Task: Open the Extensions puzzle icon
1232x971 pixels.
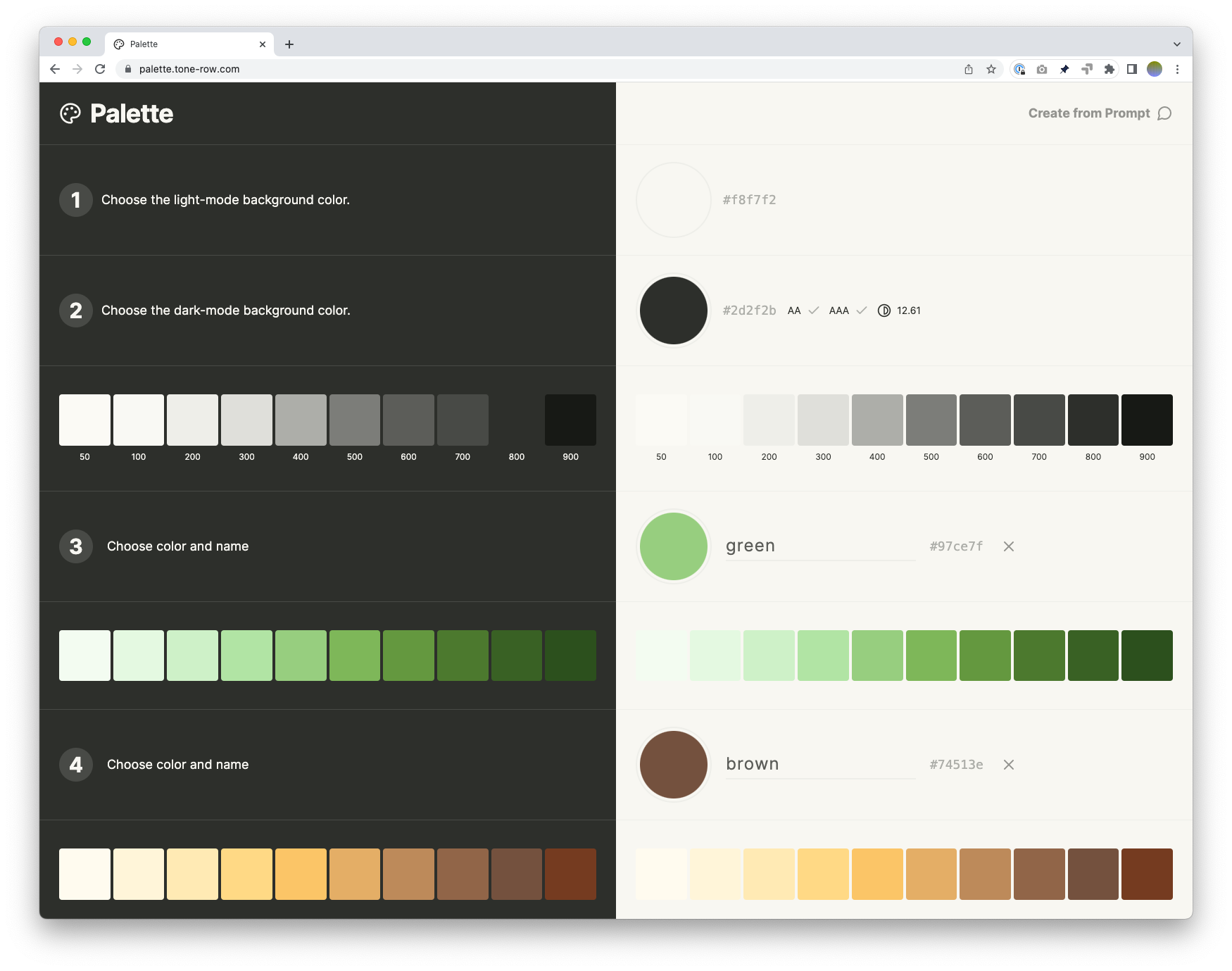Action: [x=1110, y=69]
